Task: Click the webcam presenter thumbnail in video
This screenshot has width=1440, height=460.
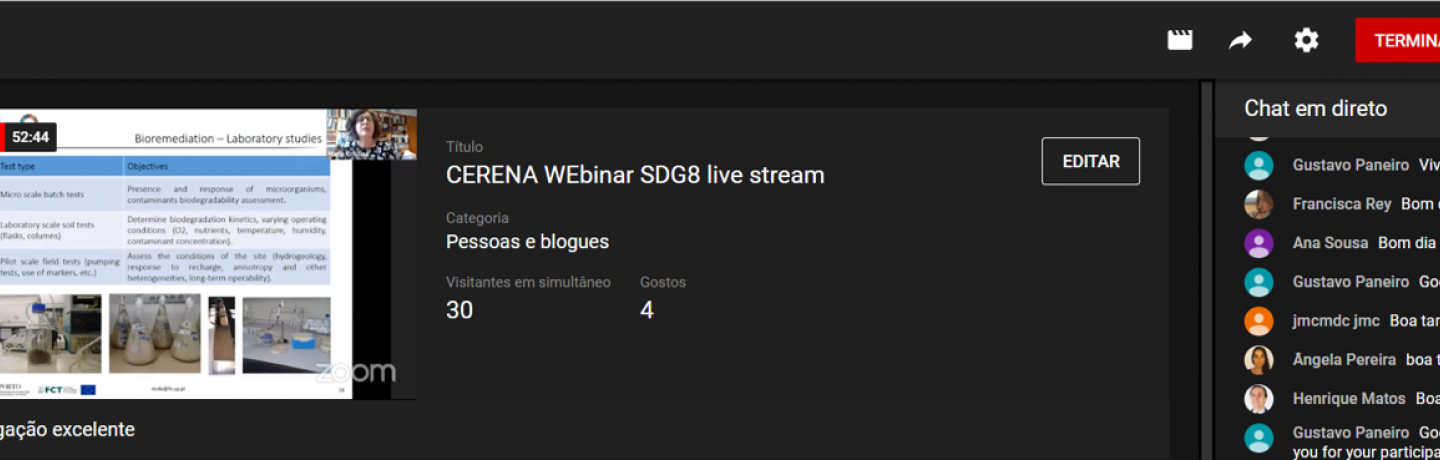Action: [372, 134]
